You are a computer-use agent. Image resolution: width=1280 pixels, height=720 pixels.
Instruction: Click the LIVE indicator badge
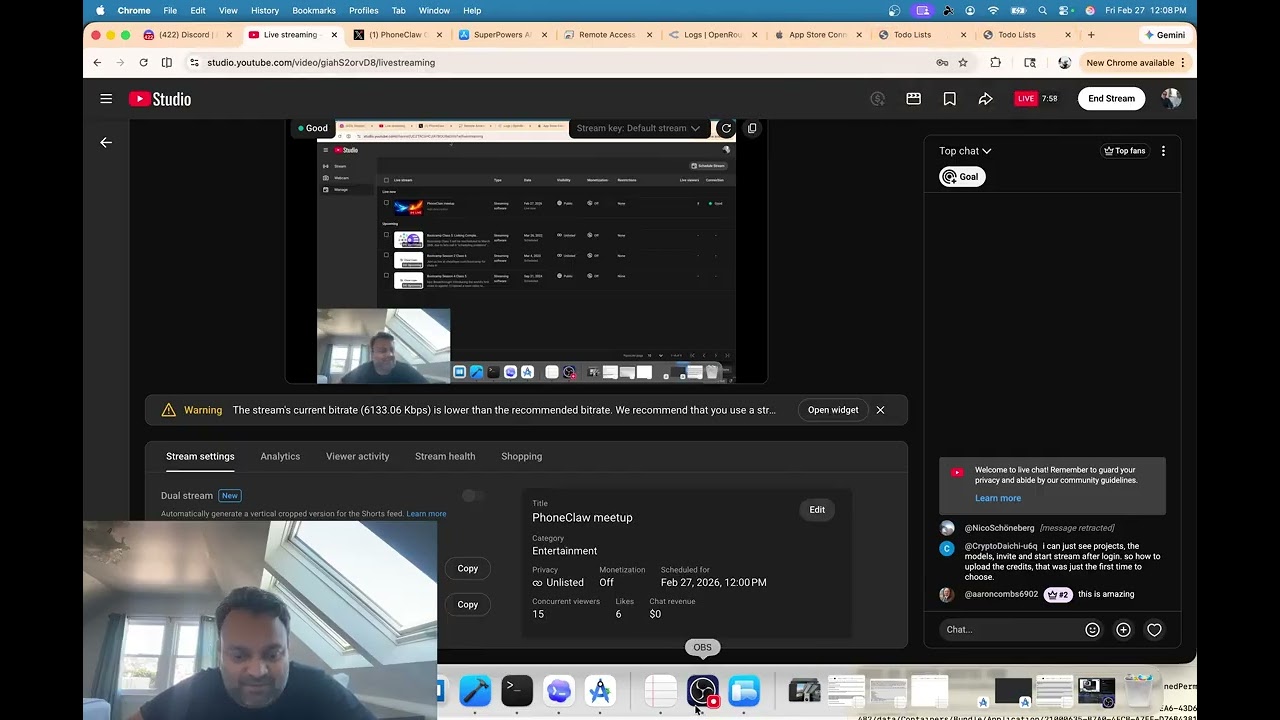[1026, 98]
